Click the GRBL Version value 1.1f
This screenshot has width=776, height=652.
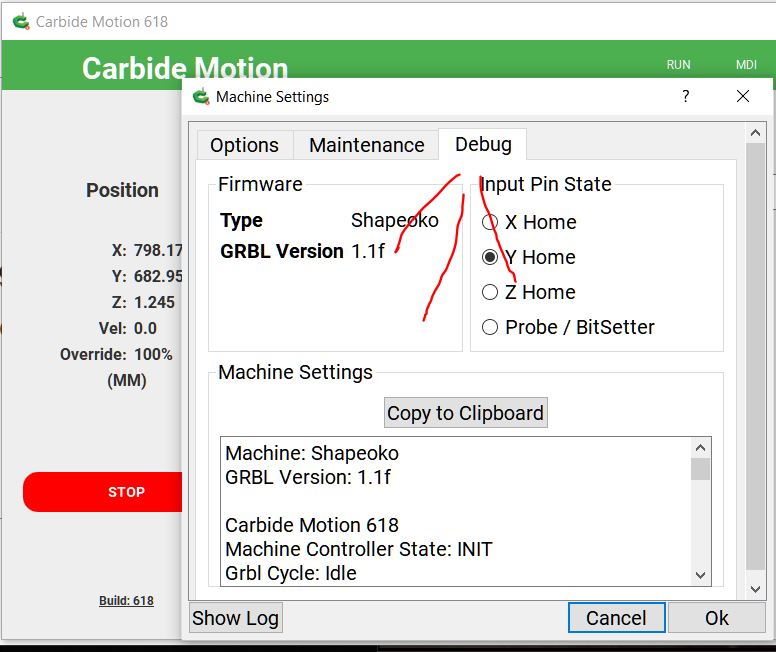[368, 251]
